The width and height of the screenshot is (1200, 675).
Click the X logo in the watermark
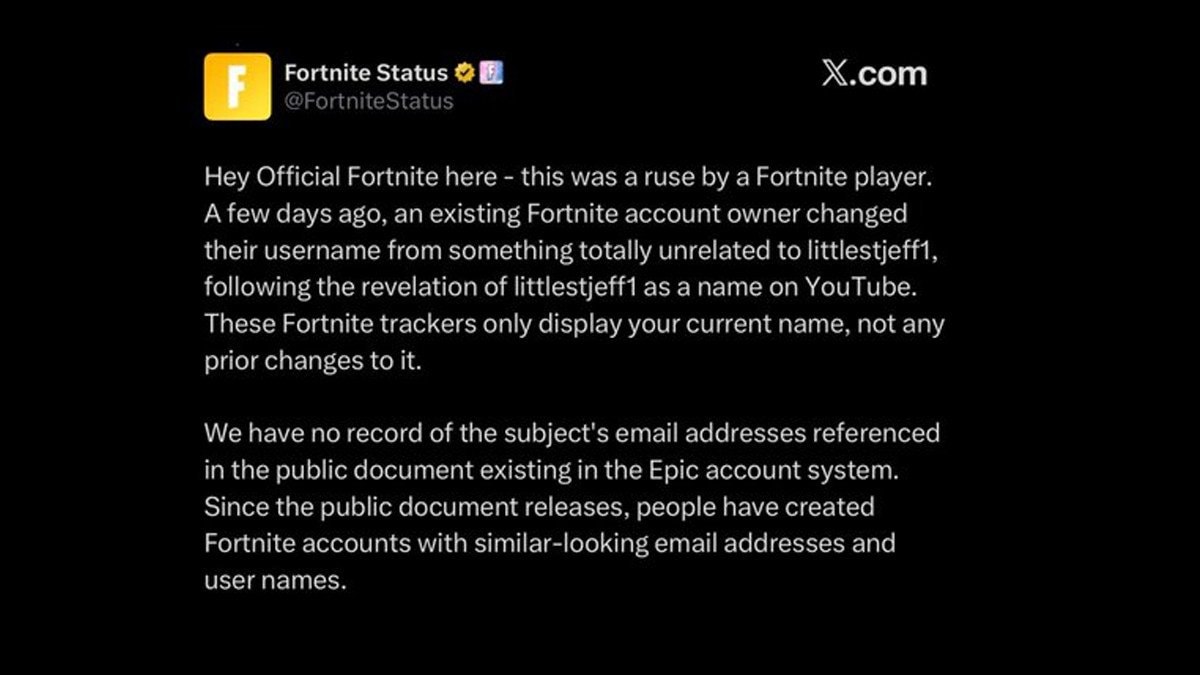coord(835,74)
